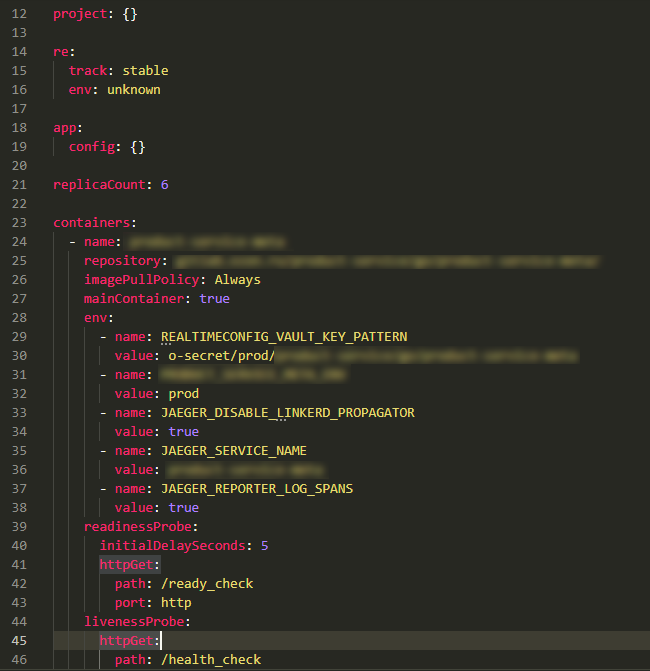The width and height of the screenshot is (650, 671).
Task: Click the value 'unknown' on line 16
Action: click(x=134, y=90)
